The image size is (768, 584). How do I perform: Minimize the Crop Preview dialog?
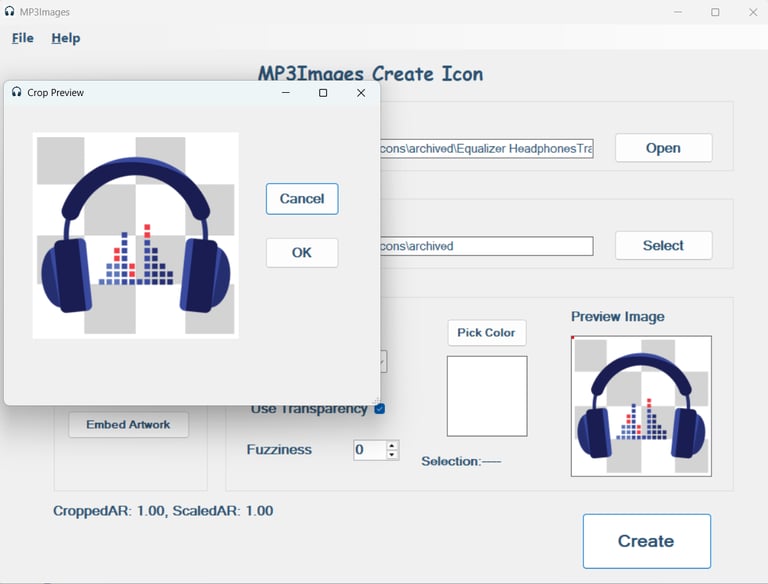[286, 93]
